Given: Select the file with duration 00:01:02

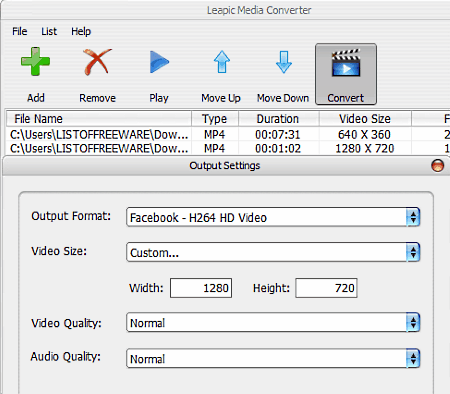Looking at the screenshot, I should [228, 148].
